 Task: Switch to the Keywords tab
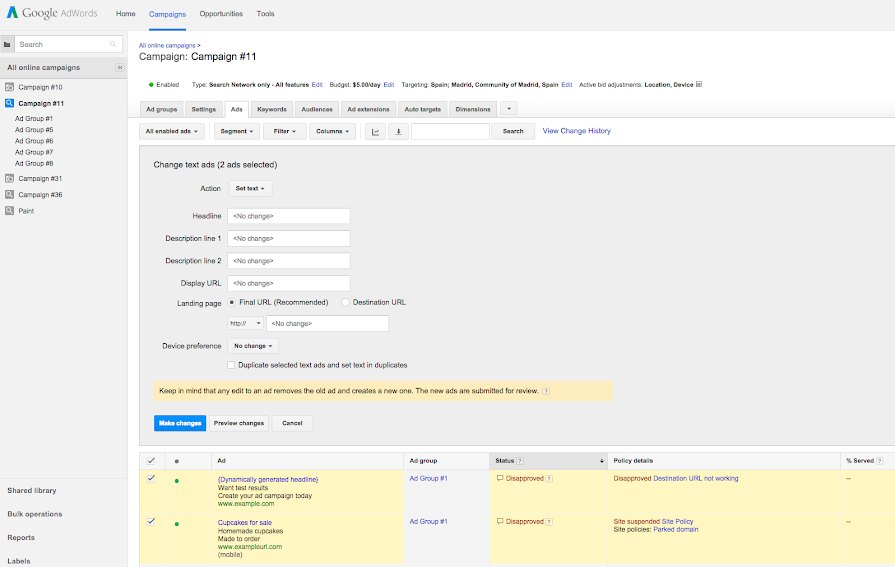pyautogui.click(x=272, y=109)
